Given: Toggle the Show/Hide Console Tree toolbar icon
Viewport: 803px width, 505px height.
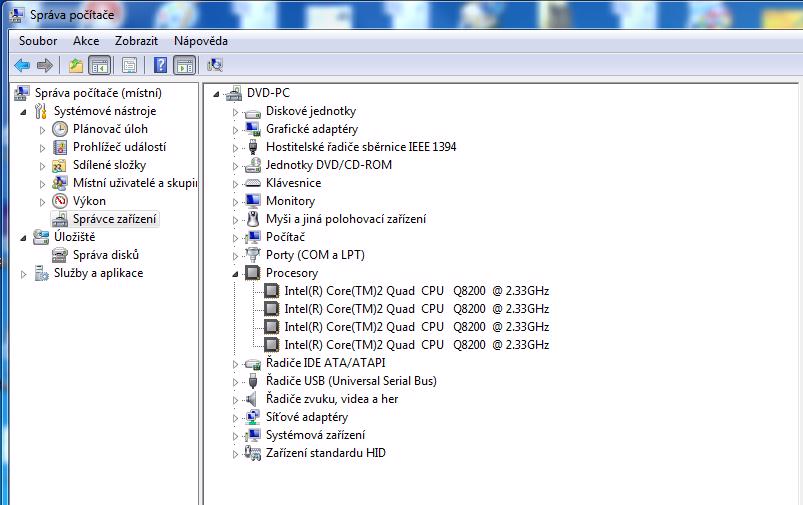Looking at the screenshot, I should [x=100, y=65].
